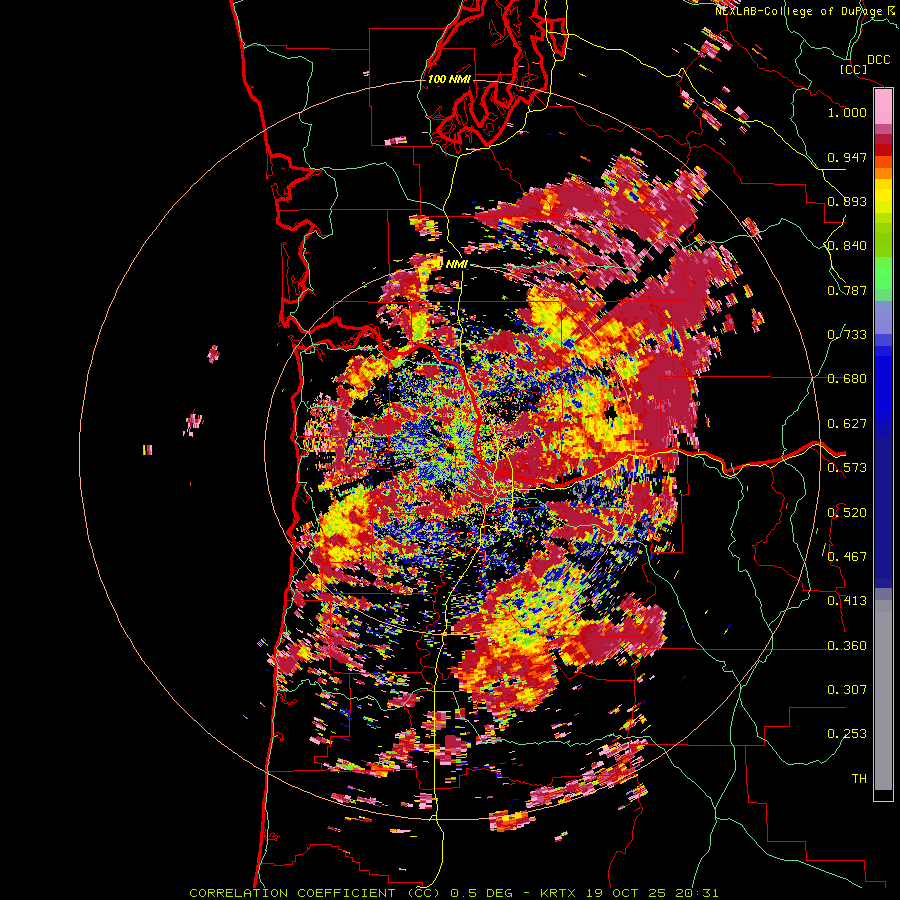The width and height of the screenshot is (900, 900).
Task: Click the 0.627 scale value
Action: pyautogui.click(x=847, y=424)
